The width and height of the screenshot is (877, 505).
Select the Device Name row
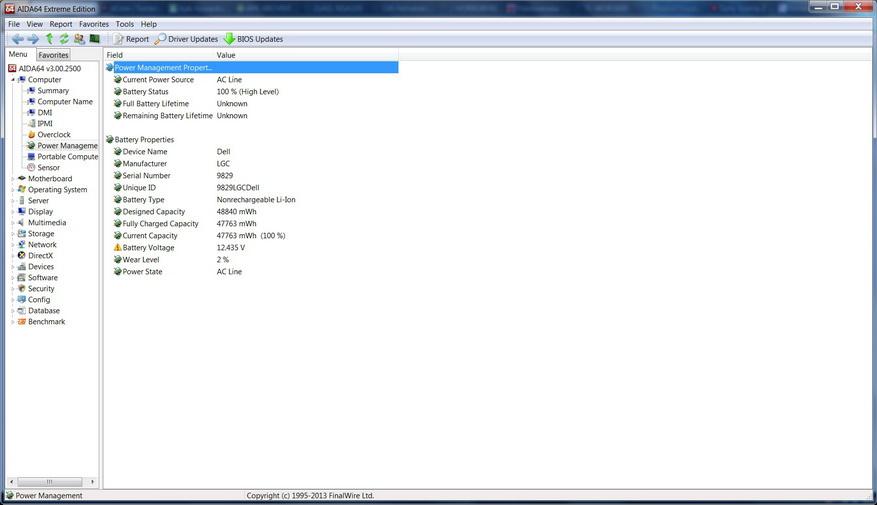[x=252, y=152]
